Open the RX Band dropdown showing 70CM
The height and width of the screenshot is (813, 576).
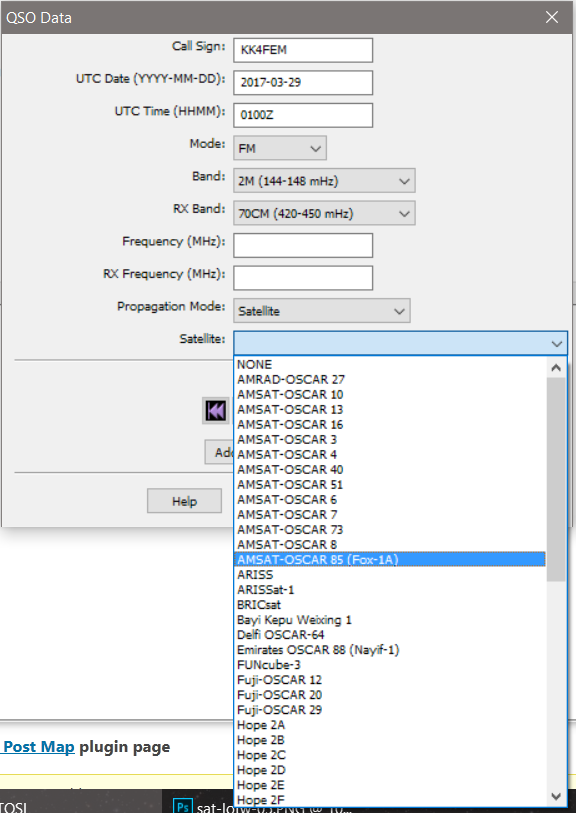tap(324, 214)
